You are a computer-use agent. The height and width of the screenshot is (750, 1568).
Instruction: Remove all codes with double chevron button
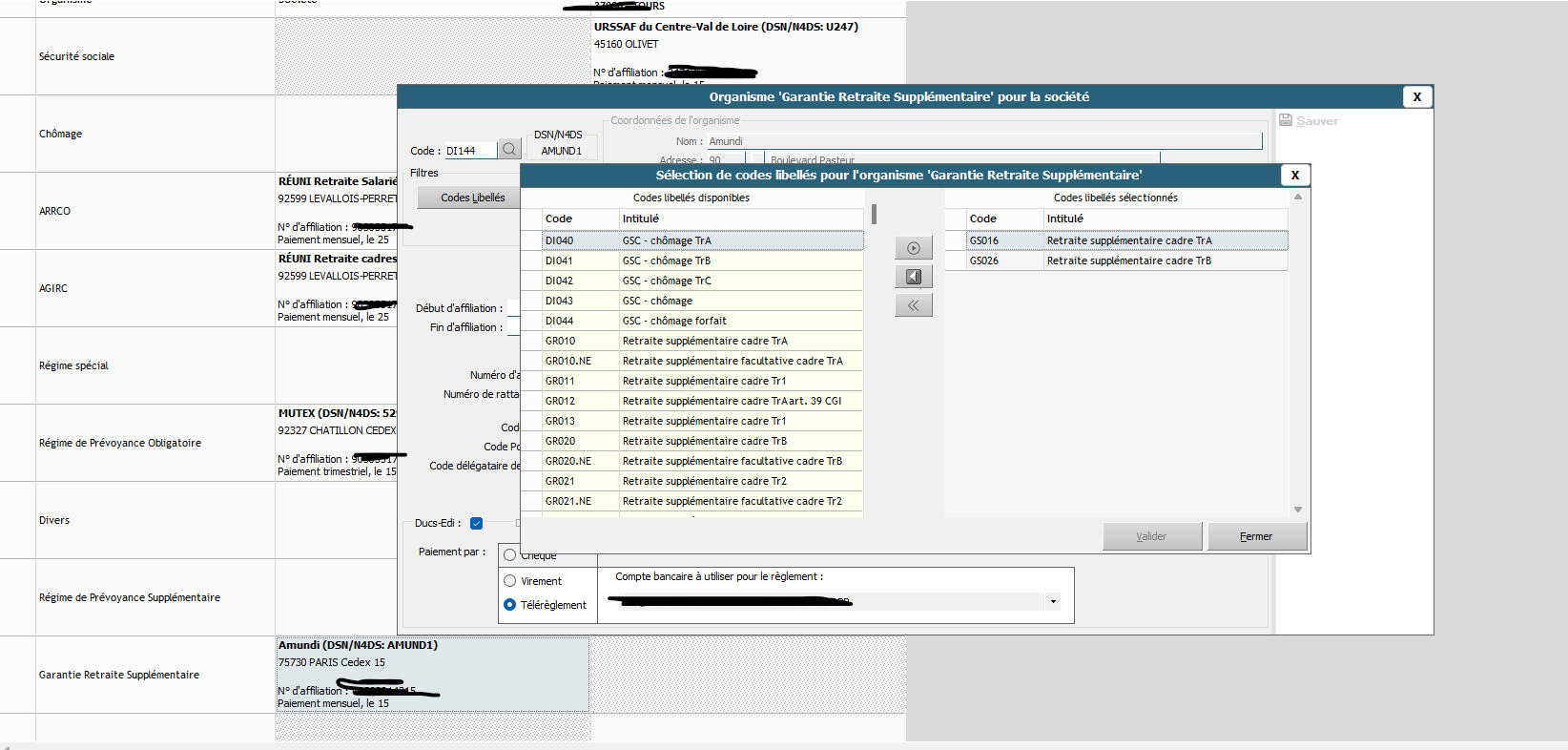pyautogui.click(x=914, y=305)
